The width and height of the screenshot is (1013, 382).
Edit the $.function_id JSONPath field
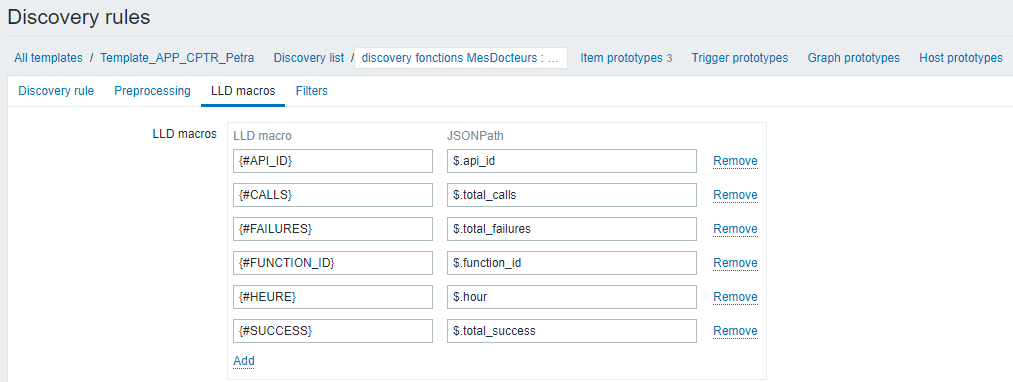coord(572,262)
